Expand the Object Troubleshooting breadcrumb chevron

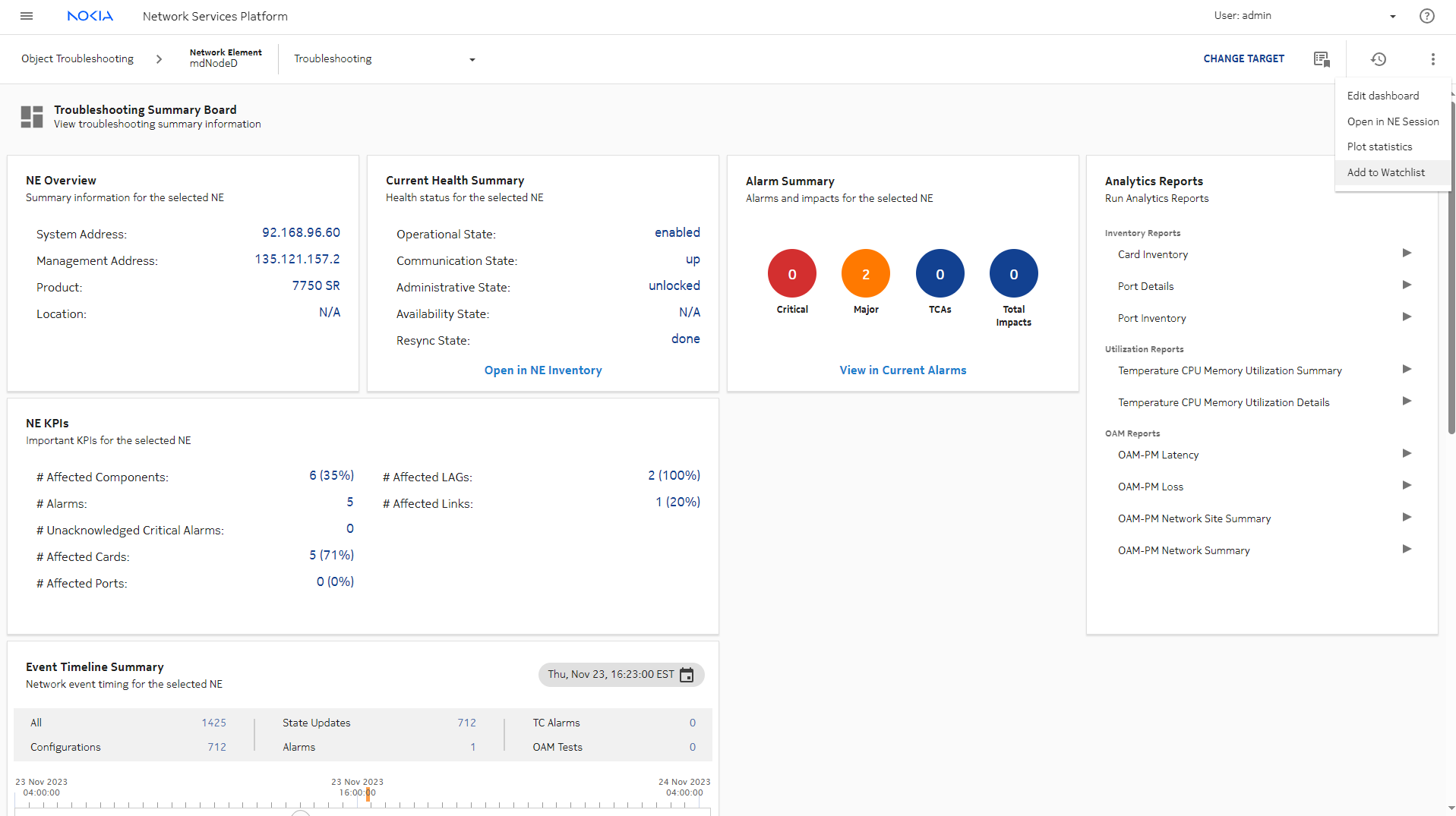(159, 59)
